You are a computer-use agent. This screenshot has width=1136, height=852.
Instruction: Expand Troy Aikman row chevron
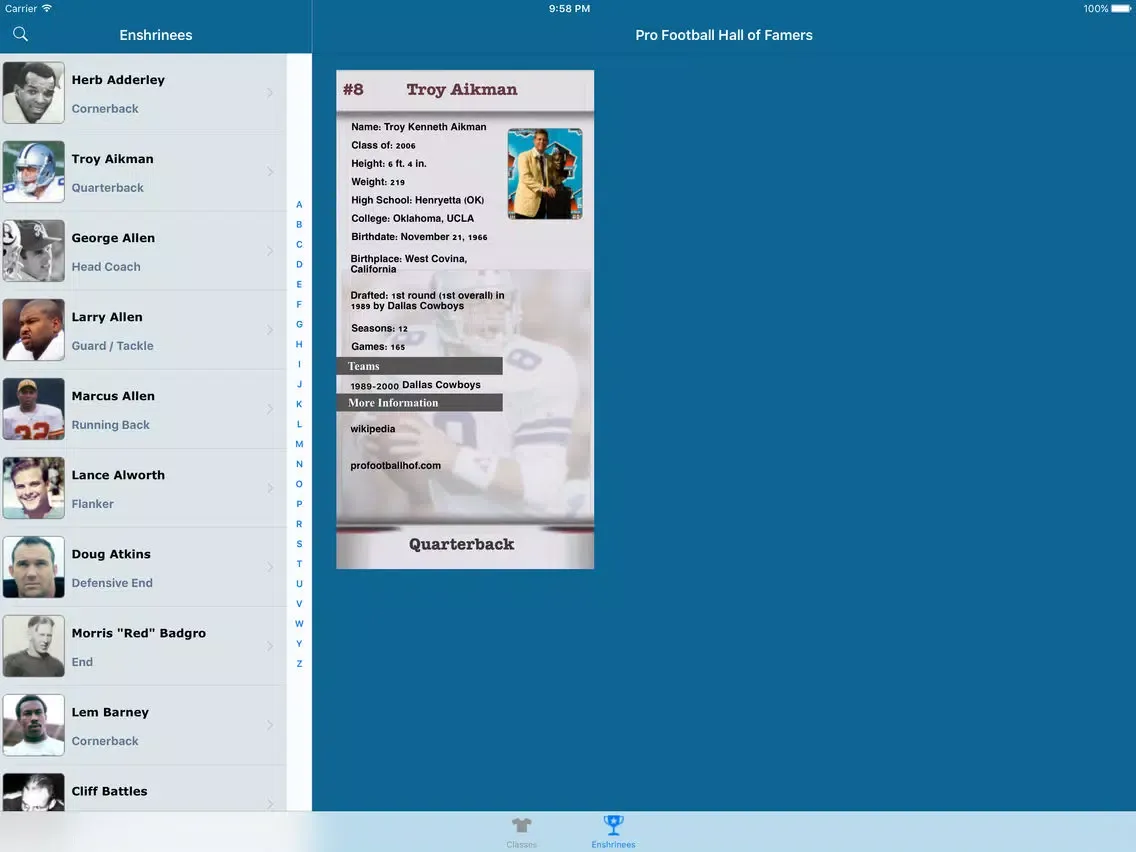point(270,172)
